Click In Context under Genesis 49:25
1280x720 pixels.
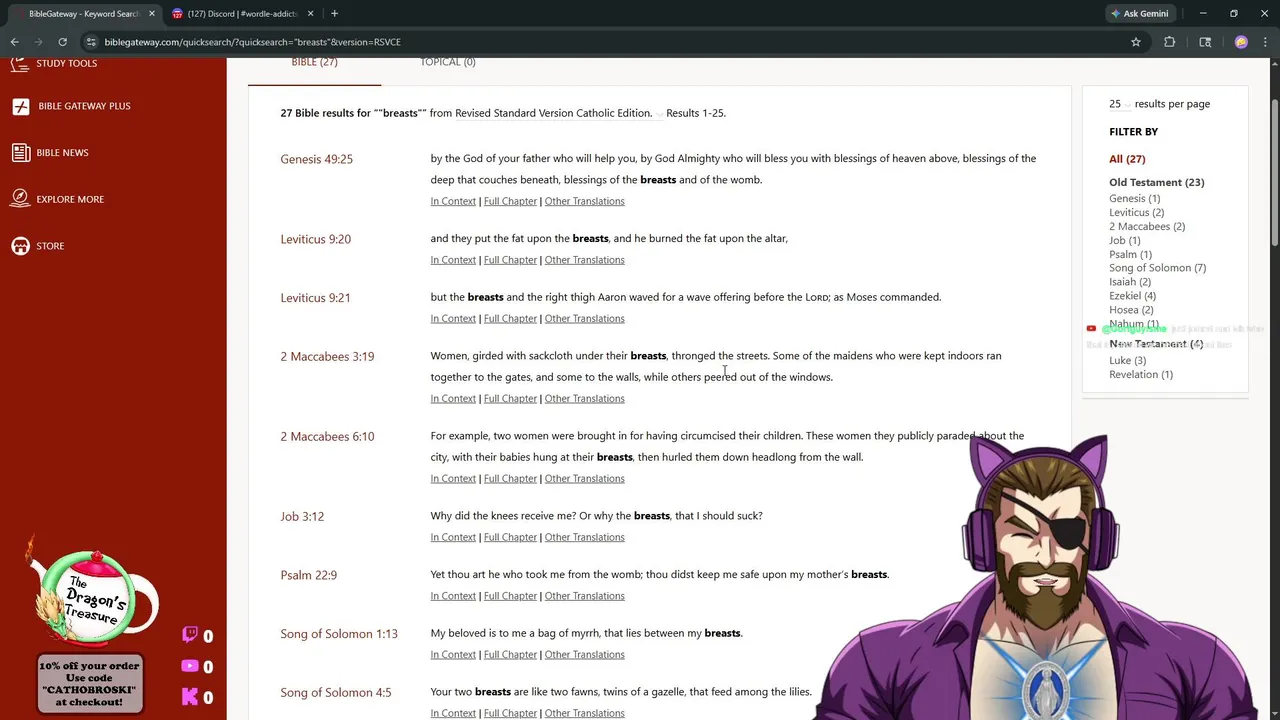pos(453,201)
